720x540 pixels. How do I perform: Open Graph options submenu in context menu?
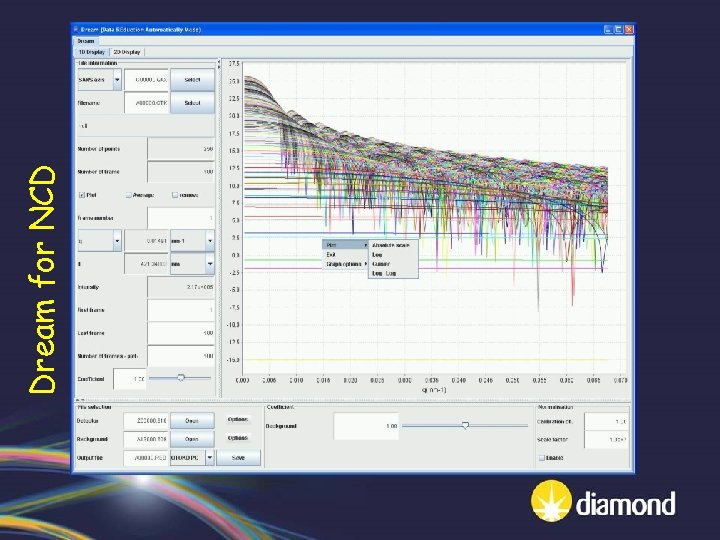(344, 264)
